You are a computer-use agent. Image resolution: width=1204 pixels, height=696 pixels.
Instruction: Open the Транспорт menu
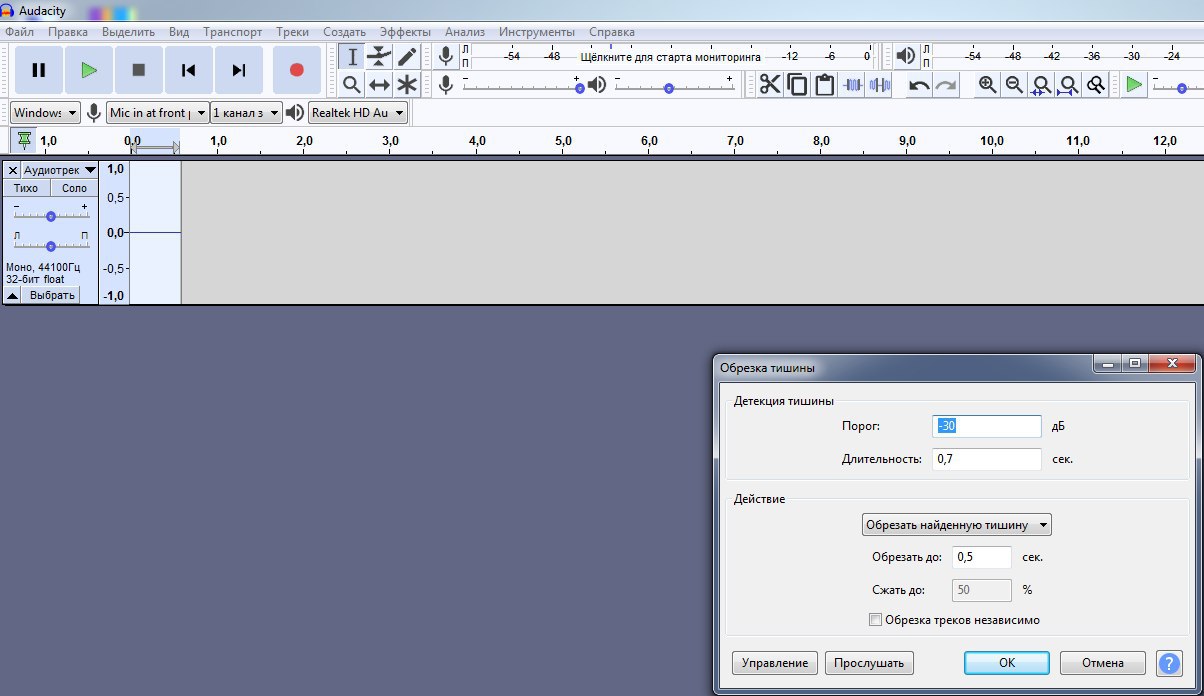pos(233,32)
